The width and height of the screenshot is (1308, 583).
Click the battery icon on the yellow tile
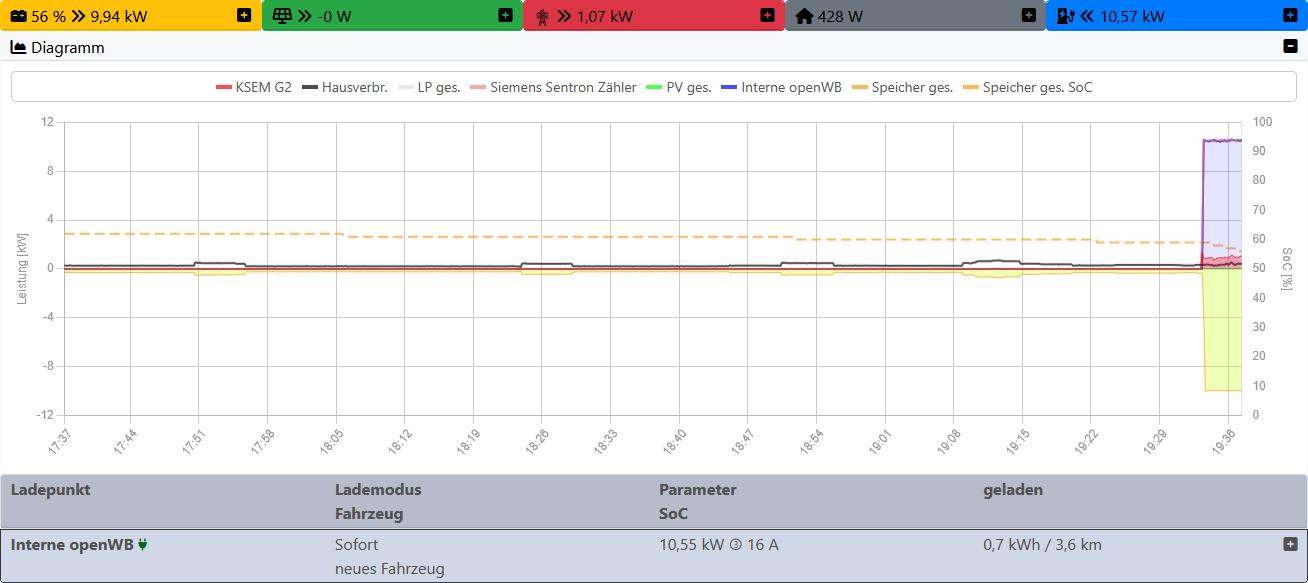click(17, 15)
